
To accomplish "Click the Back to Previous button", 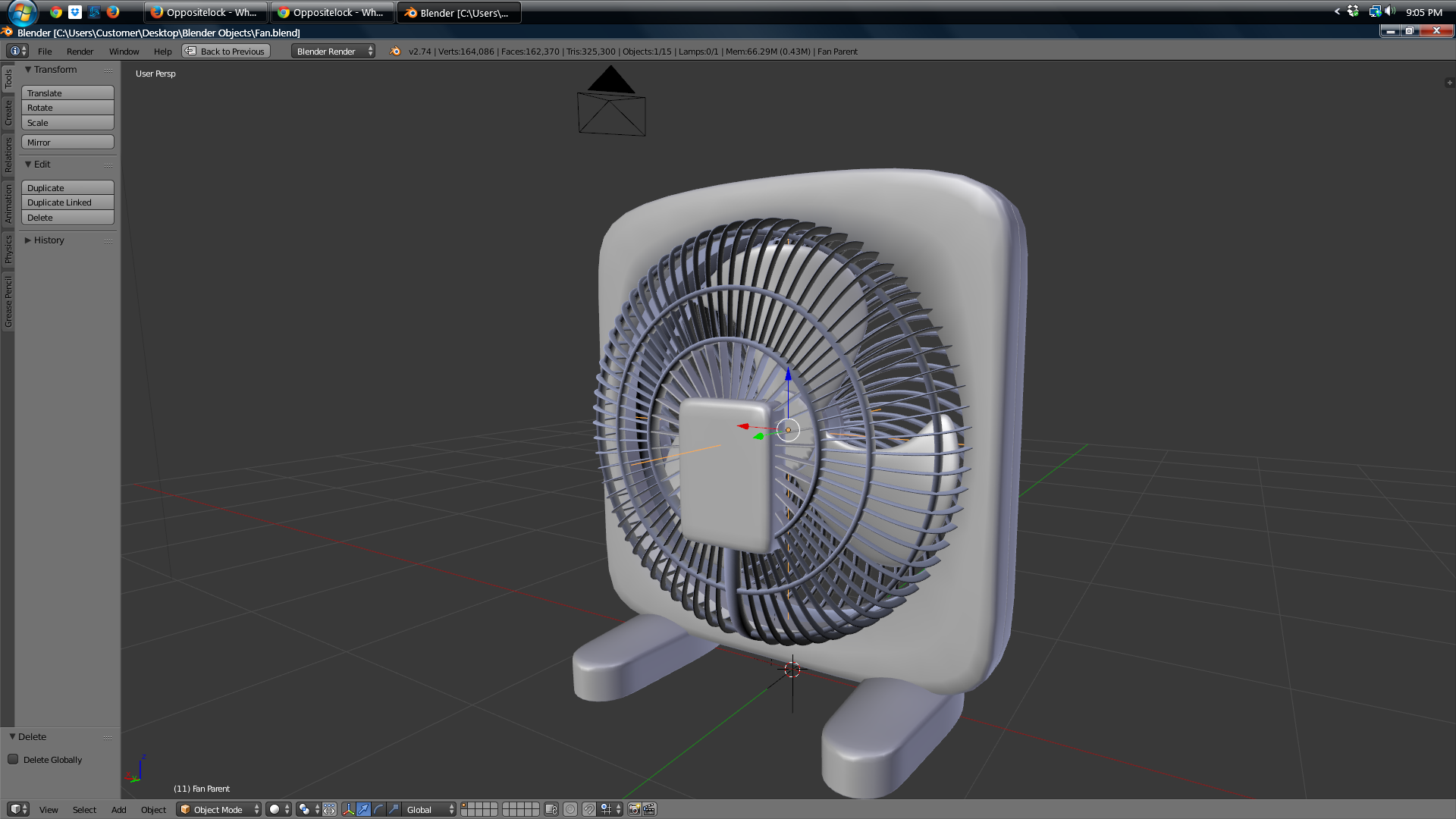I will coord(226,51).
